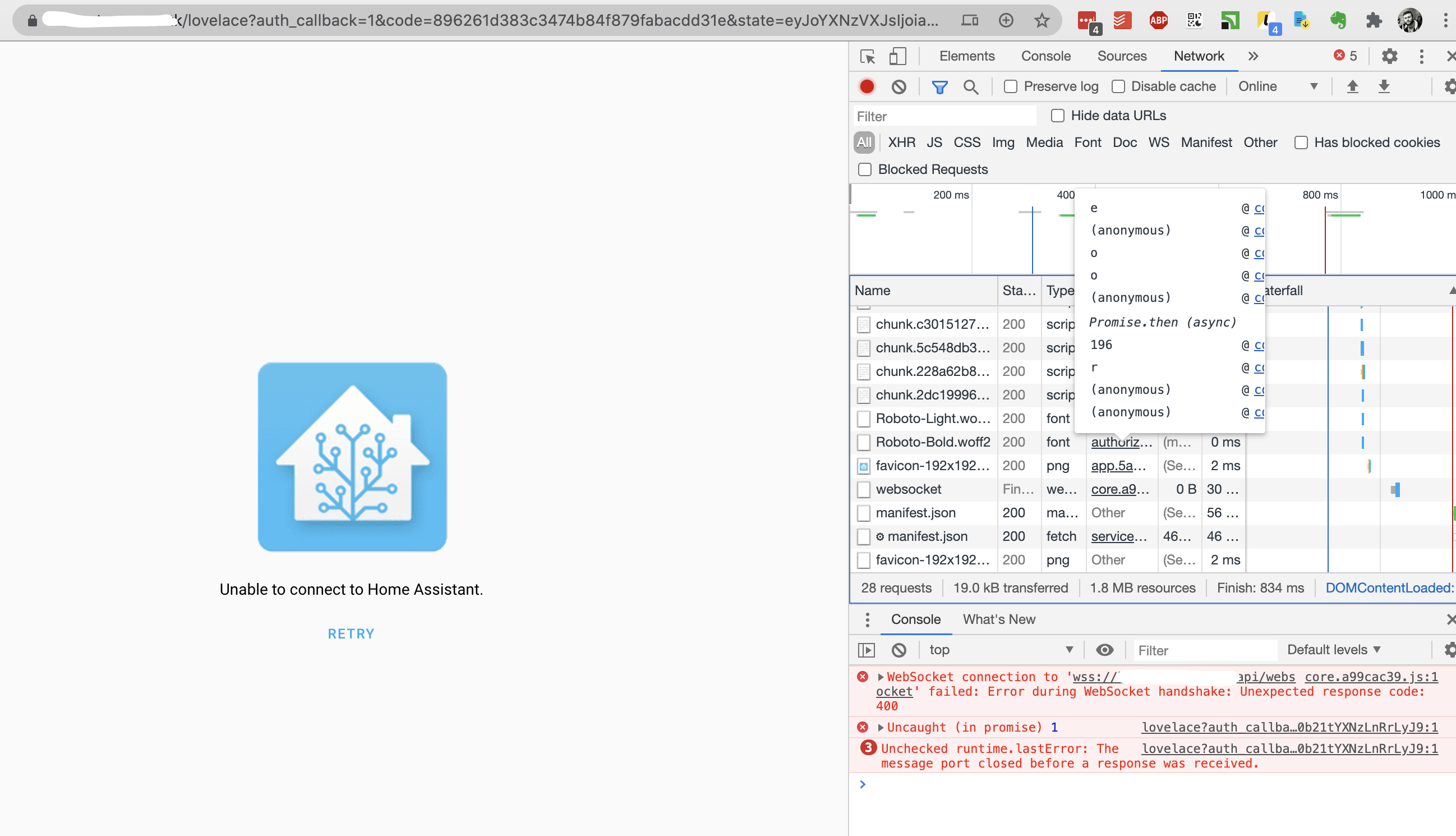This screenshot has height=836, width=1456.
Task: Open the console live expression eye icon
Action: coord(1104,650)
